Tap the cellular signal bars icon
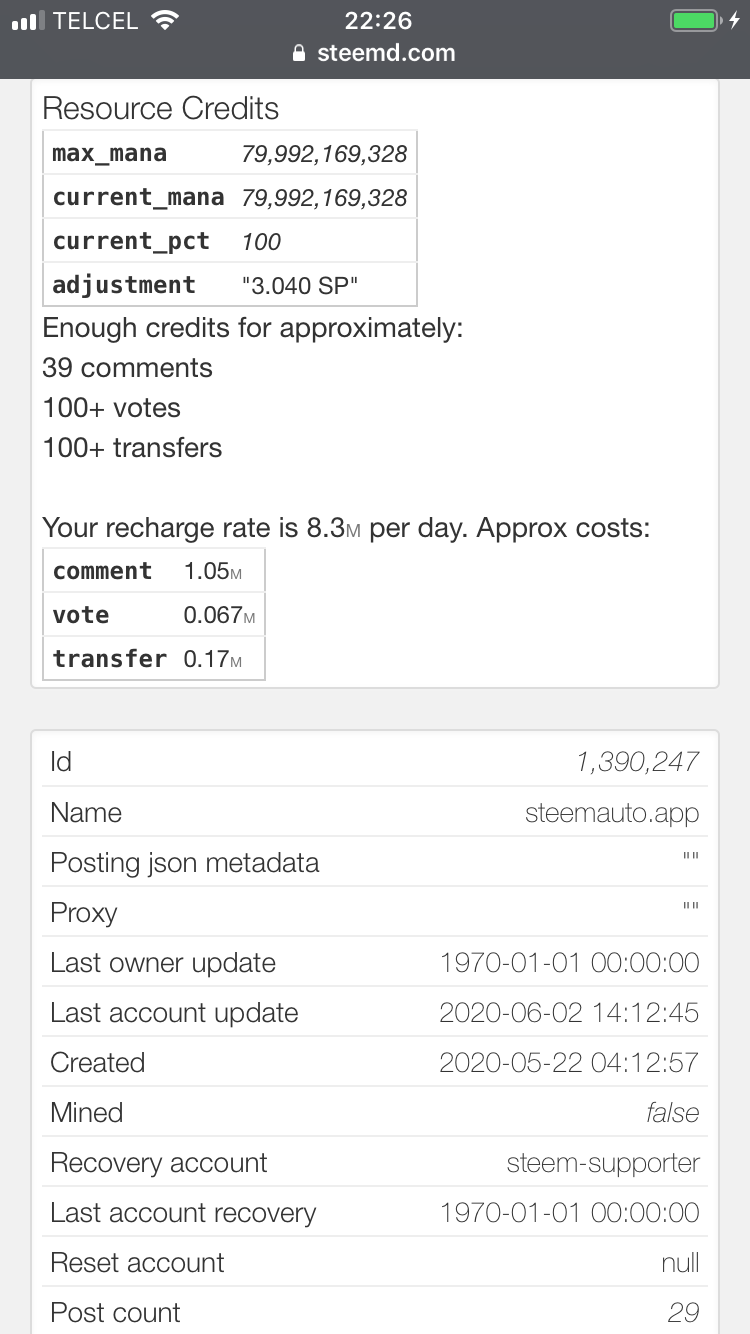The image size is (750, 1334). click(29, 21)
